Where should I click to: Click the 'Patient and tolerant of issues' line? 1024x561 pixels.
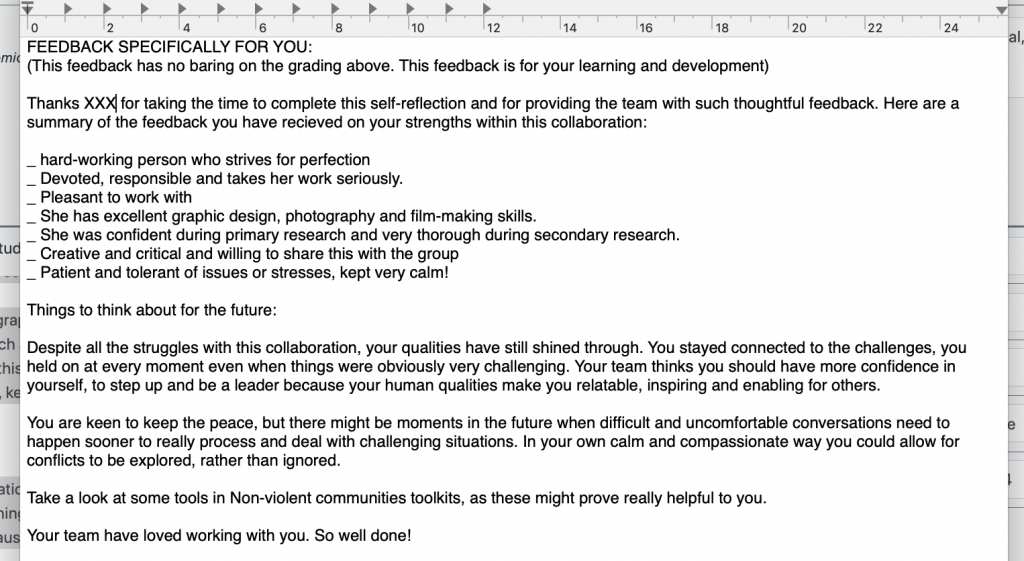coord(238,273)
